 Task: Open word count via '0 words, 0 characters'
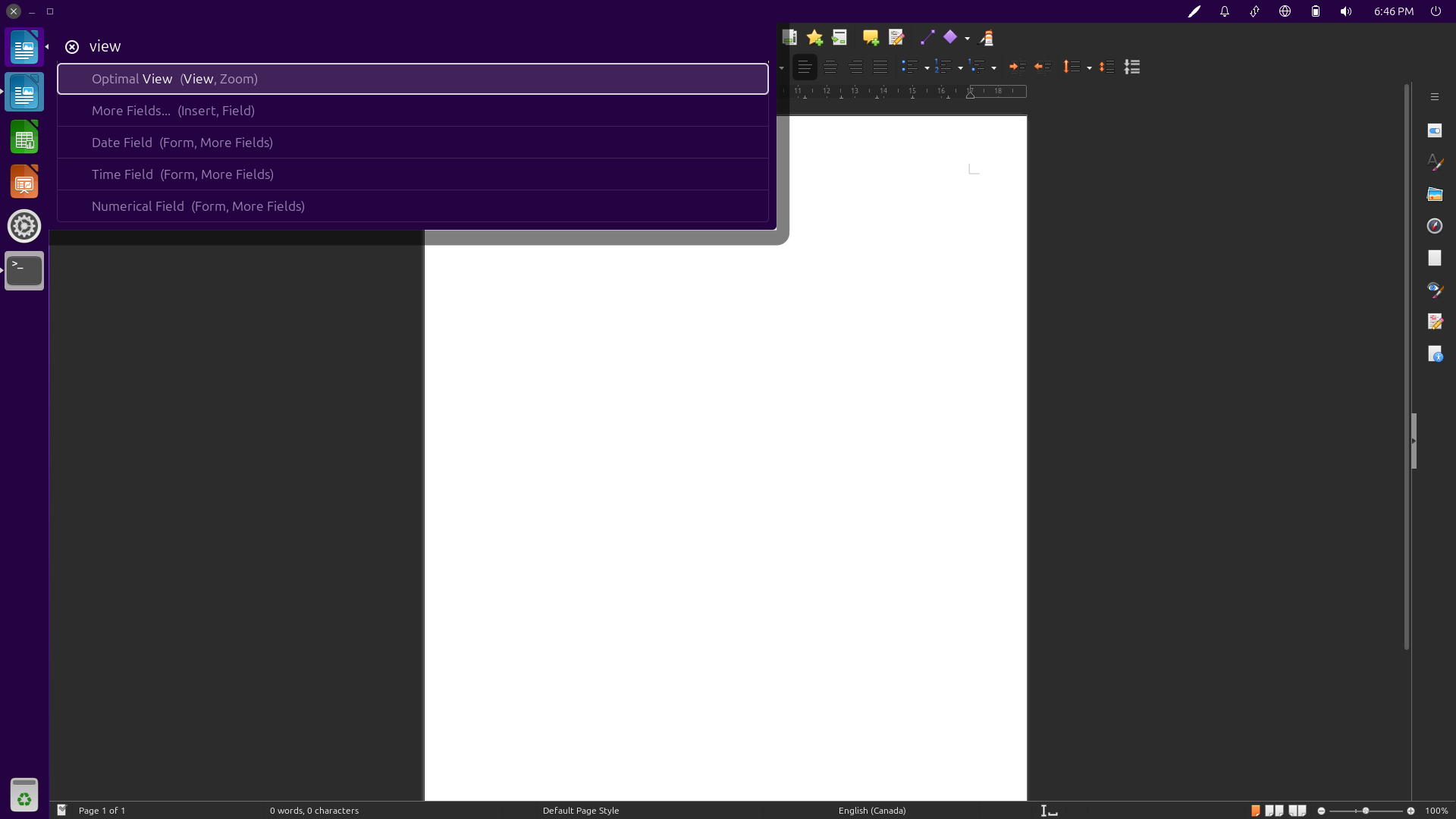click(314, 811)
